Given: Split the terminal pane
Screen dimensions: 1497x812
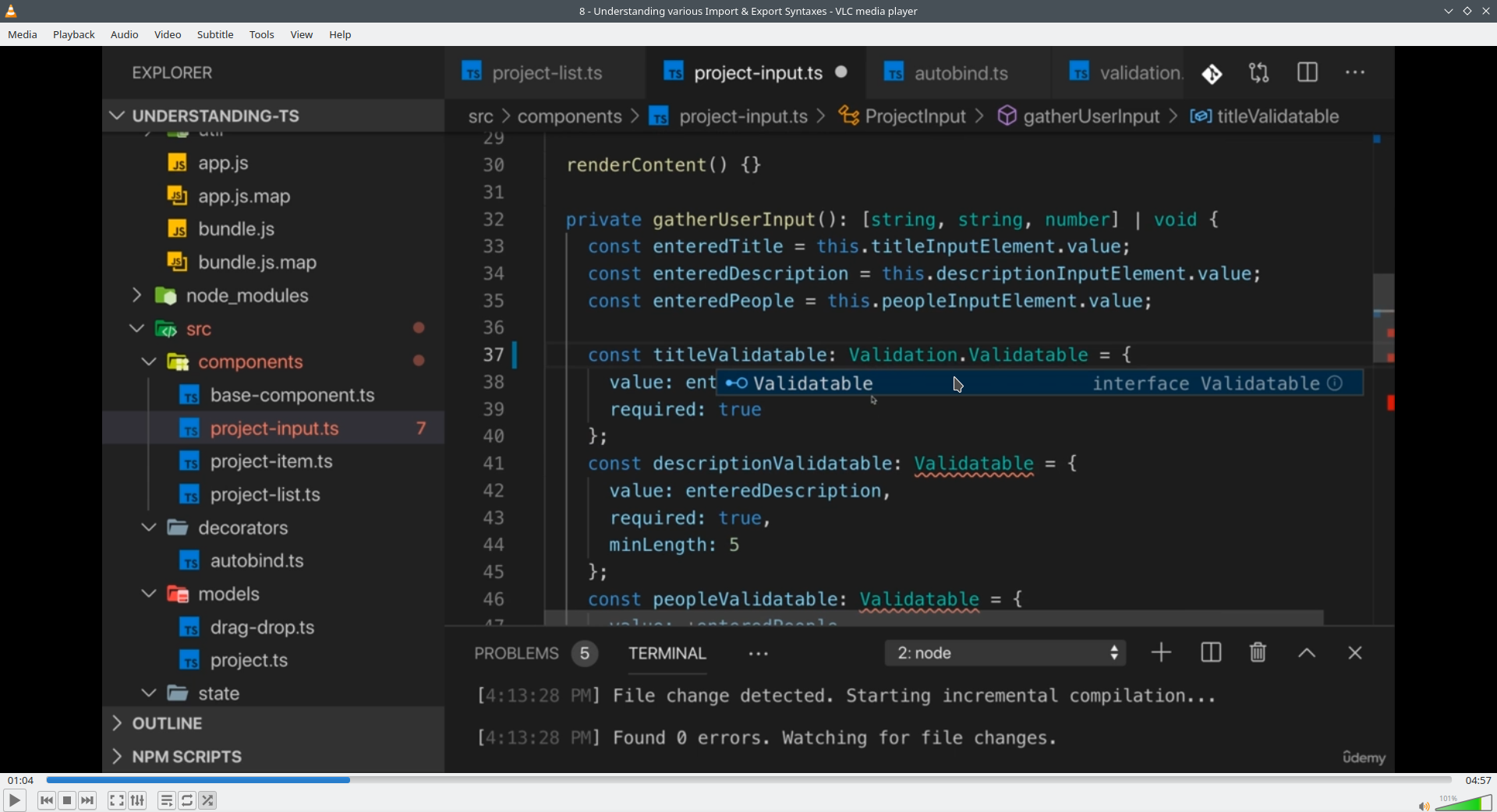Looking at the screenshot, I should click(x=1211, y=652).
